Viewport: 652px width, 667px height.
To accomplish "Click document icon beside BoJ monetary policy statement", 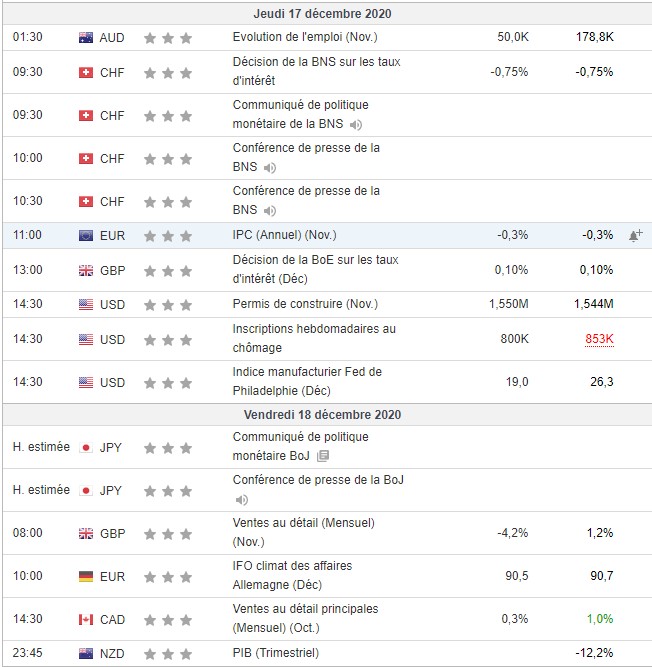I will coord(322,456).
